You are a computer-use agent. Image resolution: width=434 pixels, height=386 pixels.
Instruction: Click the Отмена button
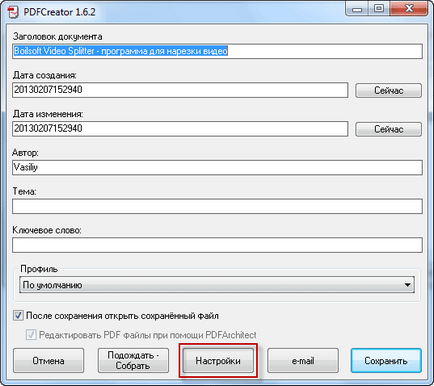point(49,361)
